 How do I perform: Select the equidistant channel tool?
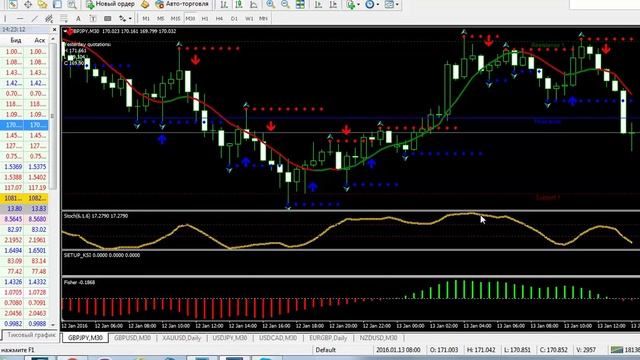(x=49, y=18)
